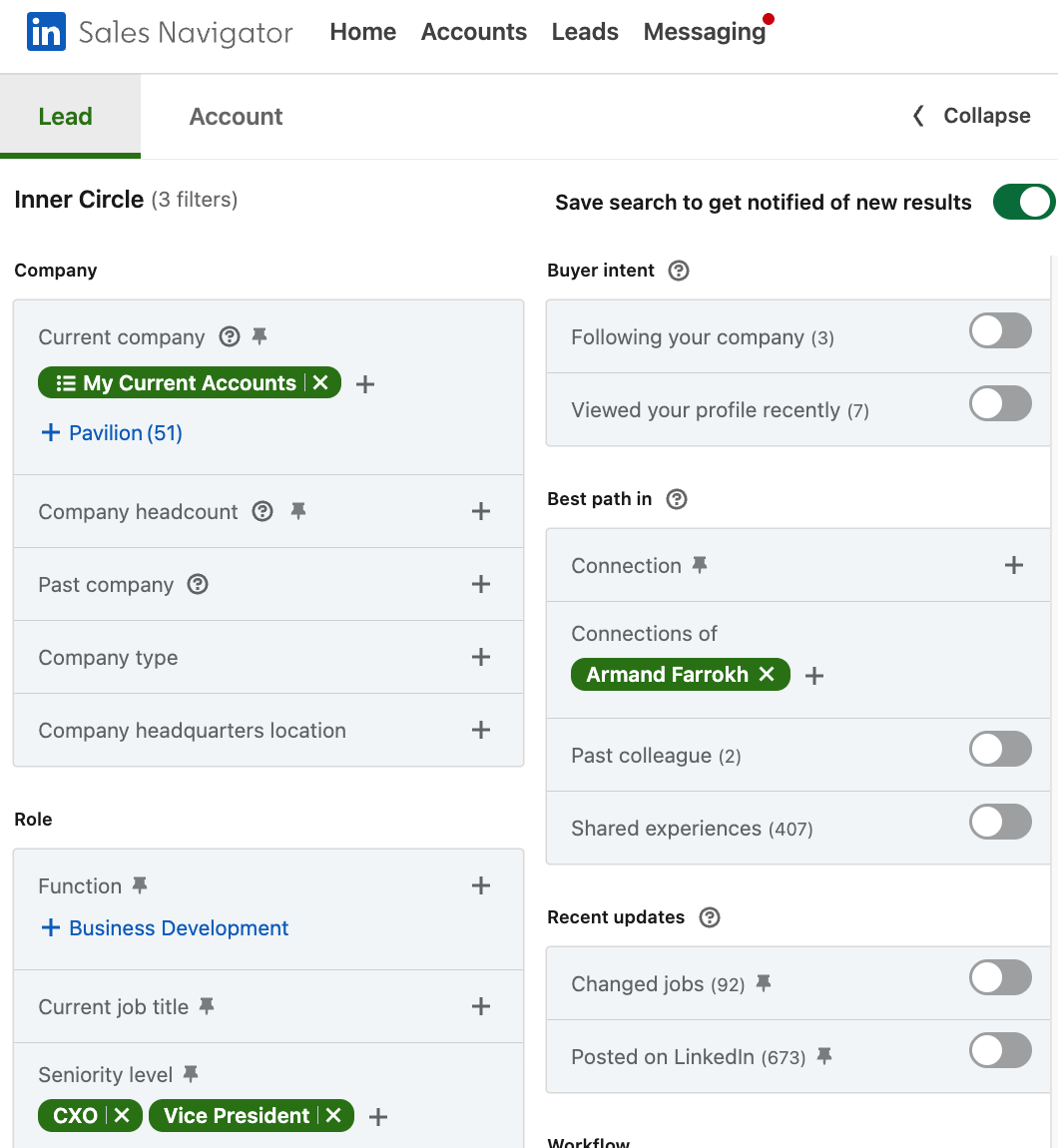Image resolution: width=1058 pixels, height=1148 pixels.
Task: Open help icon for Past company
Action: 198,584
